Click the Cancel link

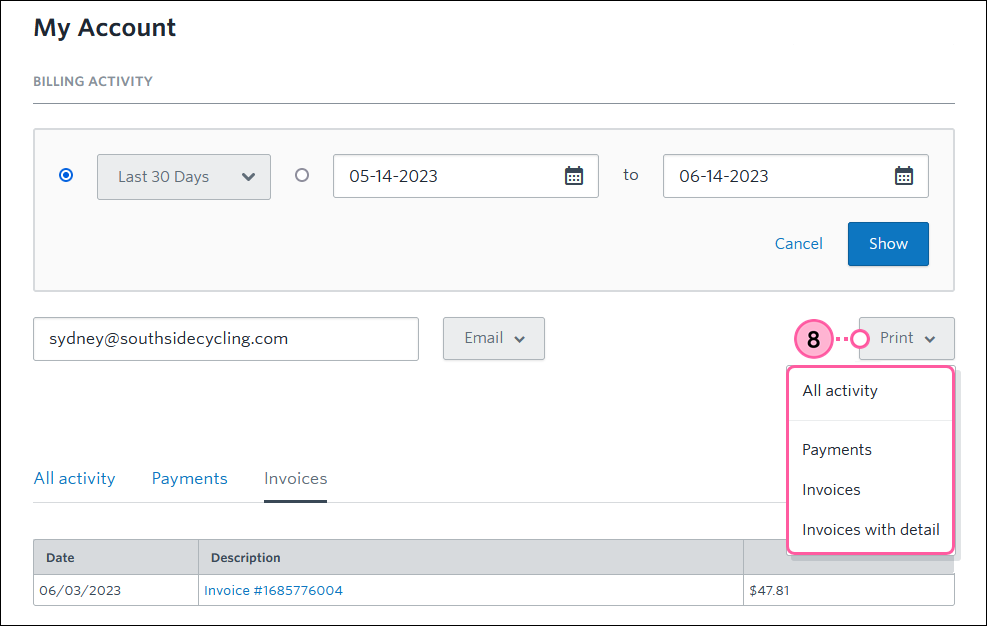[798, 243]
